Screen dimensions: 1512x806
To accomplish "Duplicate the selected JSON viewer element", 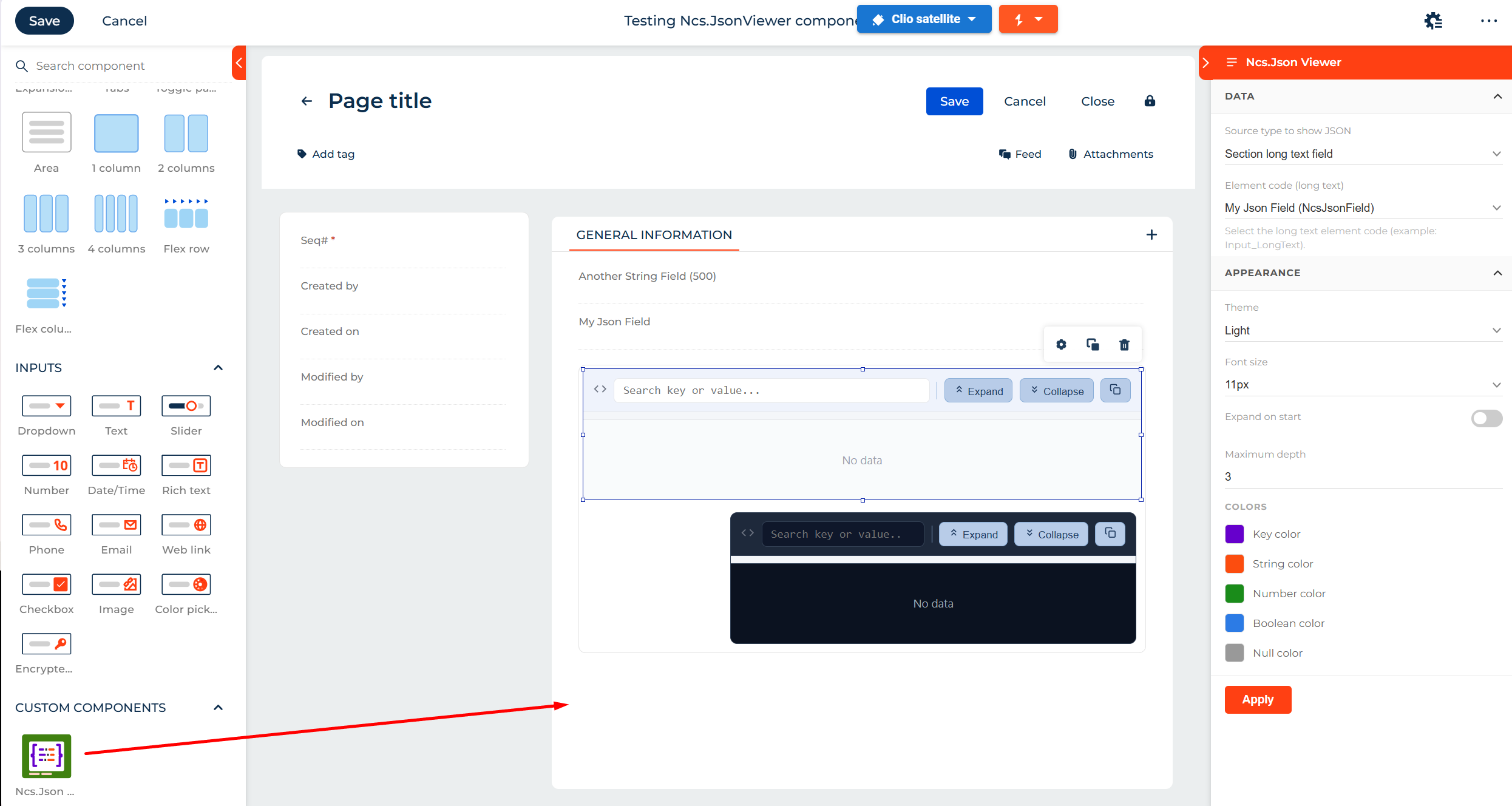I will click(x=1093, y=345).
